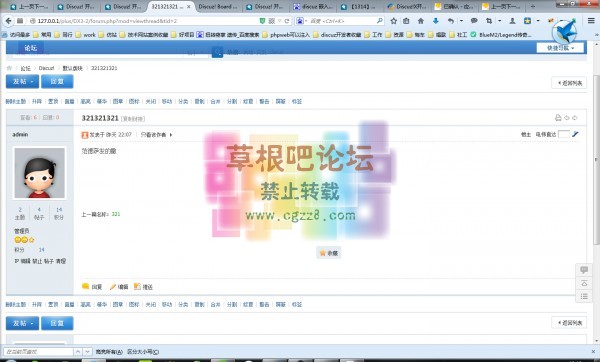
Task: Open the address bar history dropdown arrow
Action: [x=280, y=21]
